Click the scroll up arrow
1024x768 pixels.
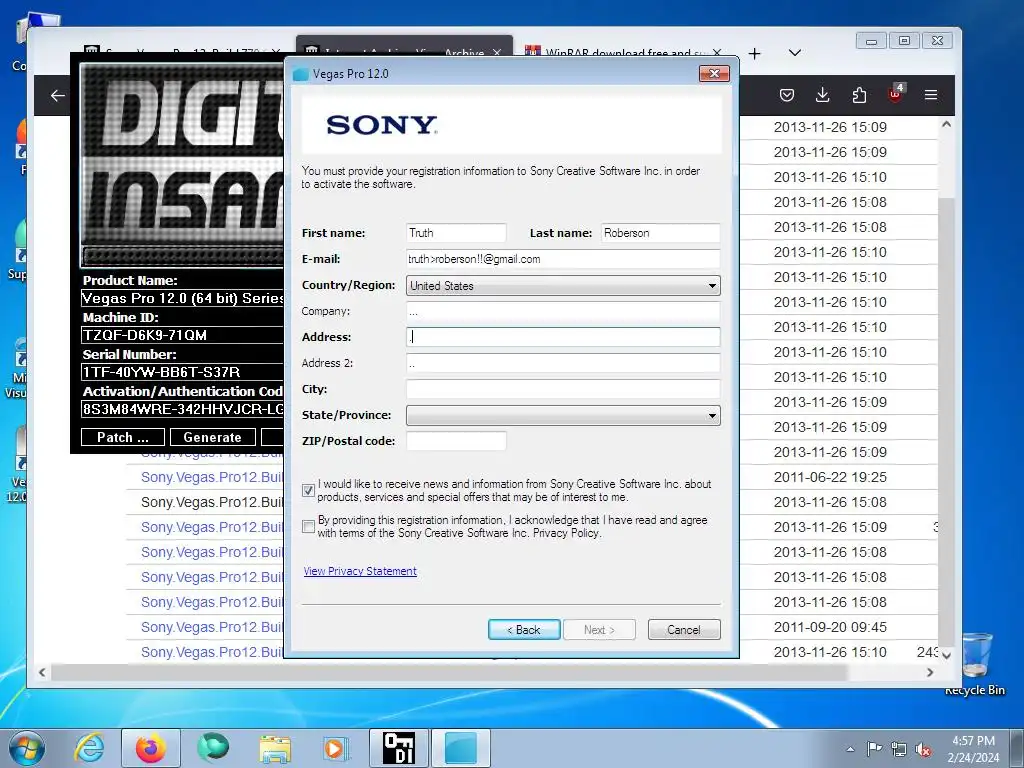coord(946,124)
